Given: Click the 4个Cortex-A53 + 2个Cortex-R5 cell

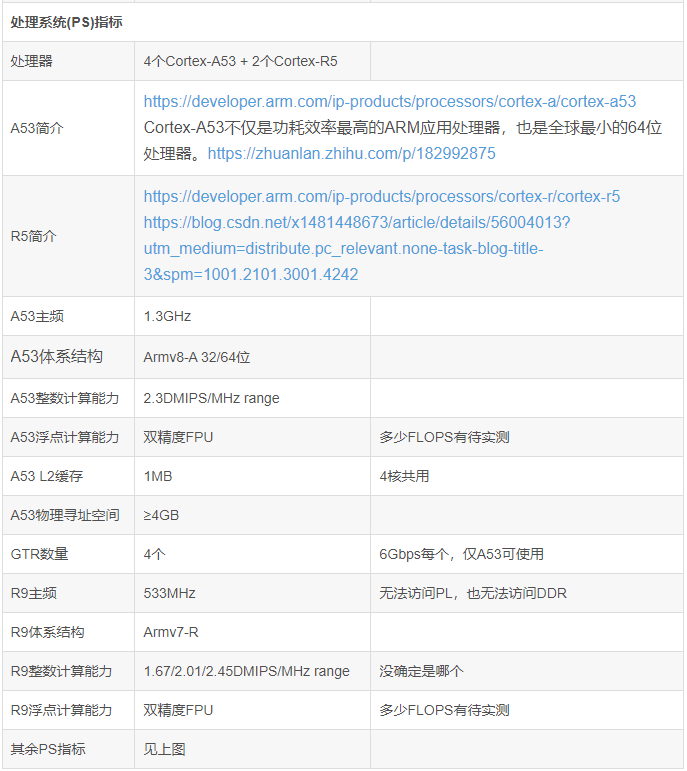Looking at the screenshot, I should tap(240, 61).
